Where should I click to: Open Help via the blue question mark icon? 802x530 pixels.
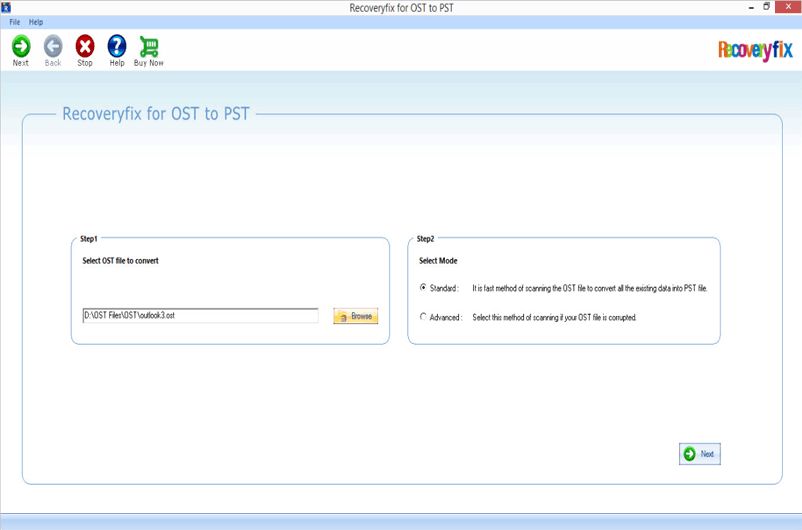[117, 47]
